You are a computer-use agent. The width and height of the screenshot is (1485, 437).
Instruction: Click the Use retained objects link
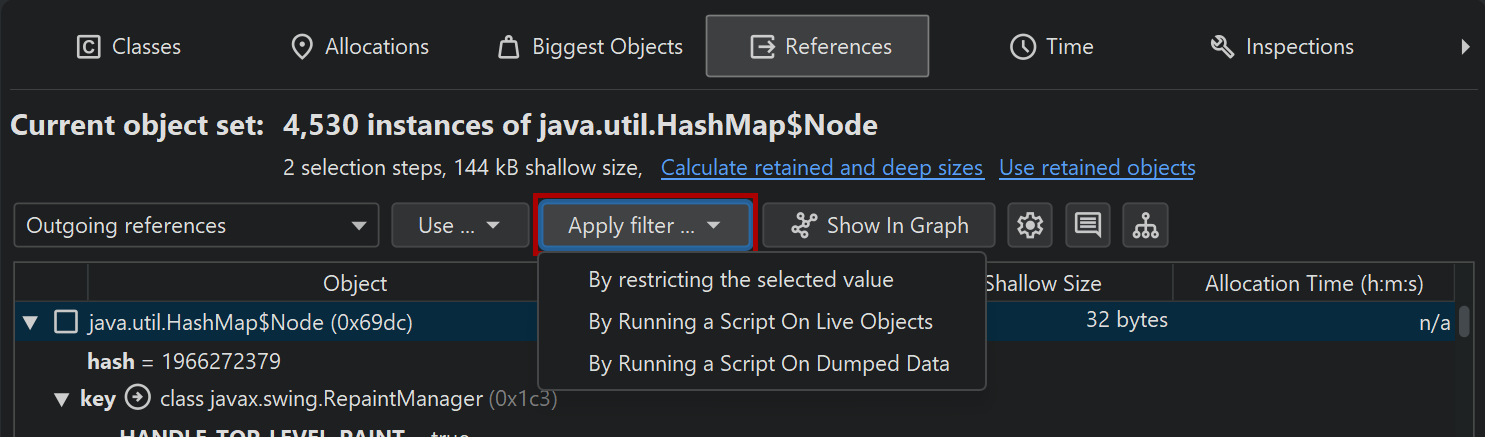[x=1097, y=168]
